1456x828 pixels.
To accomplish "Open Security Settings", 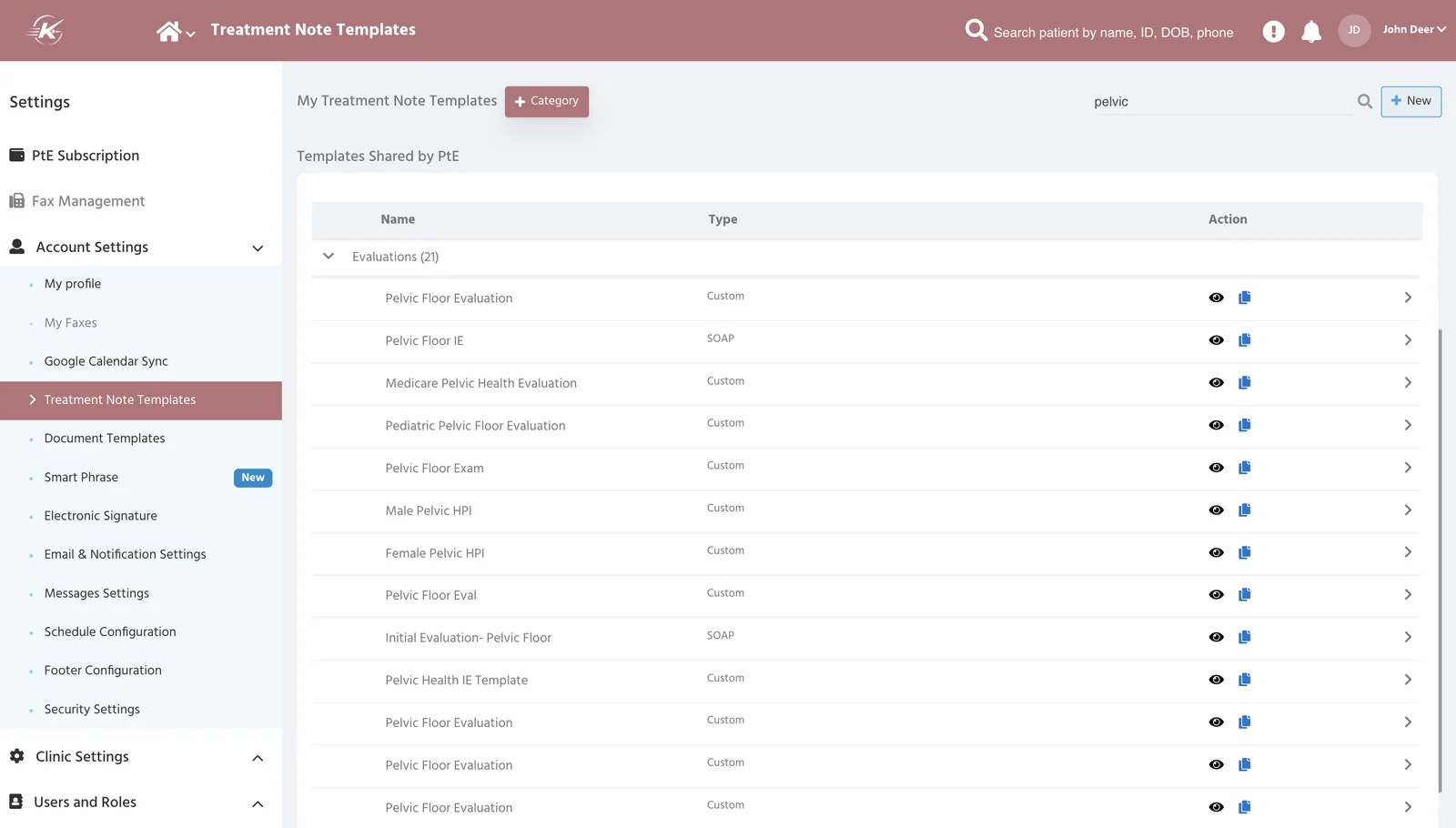I will pyautogui.click(x=92, y=710).
